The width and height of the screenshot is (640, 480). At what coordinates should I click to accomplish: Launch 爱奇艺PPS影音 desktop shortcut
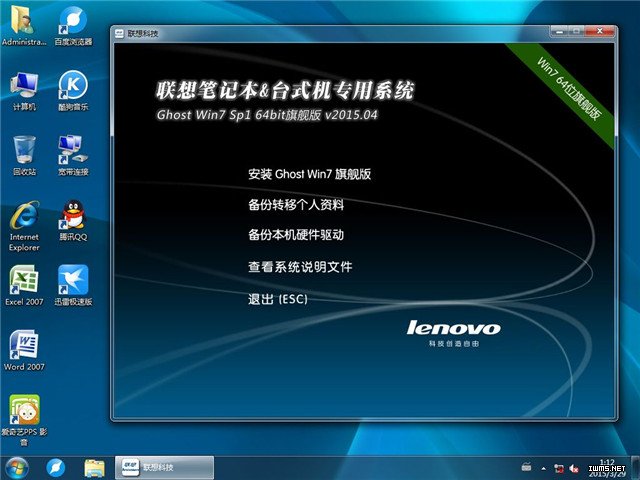tap(24, 420)
